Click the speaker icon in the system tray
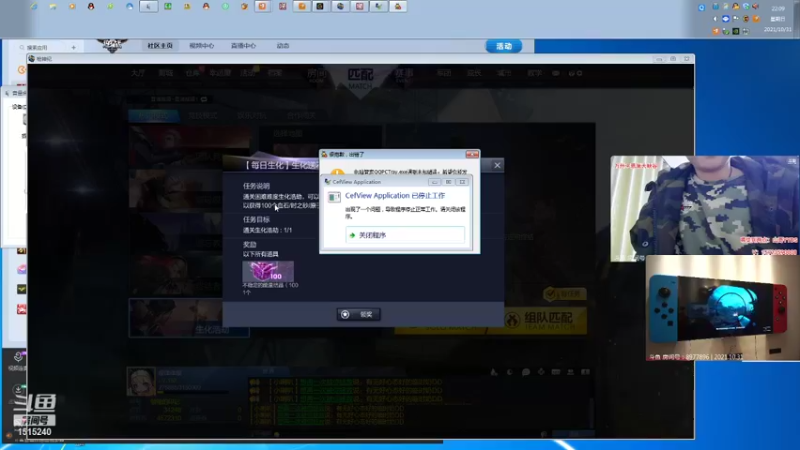Screen dimensions: 800x450 coord(756,7)
